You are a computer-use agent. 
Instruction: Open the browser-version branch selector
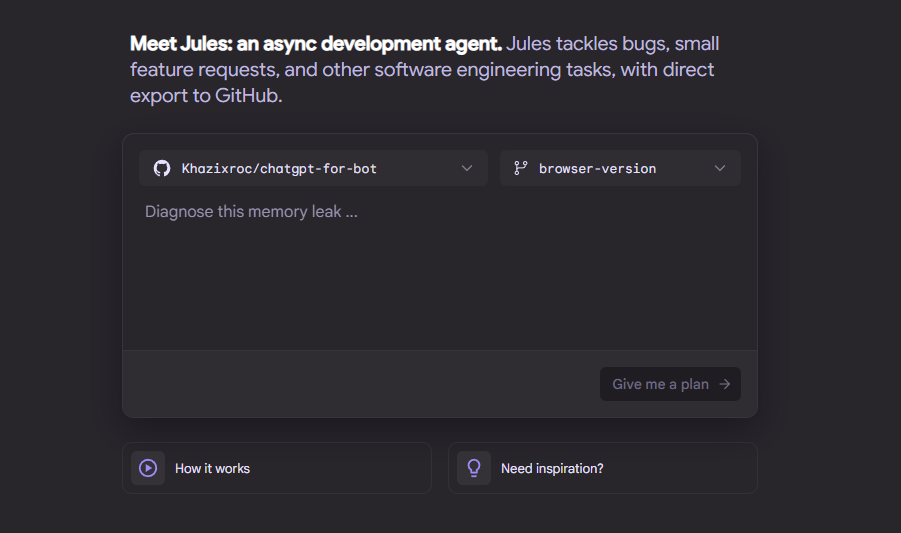point(598,168)
